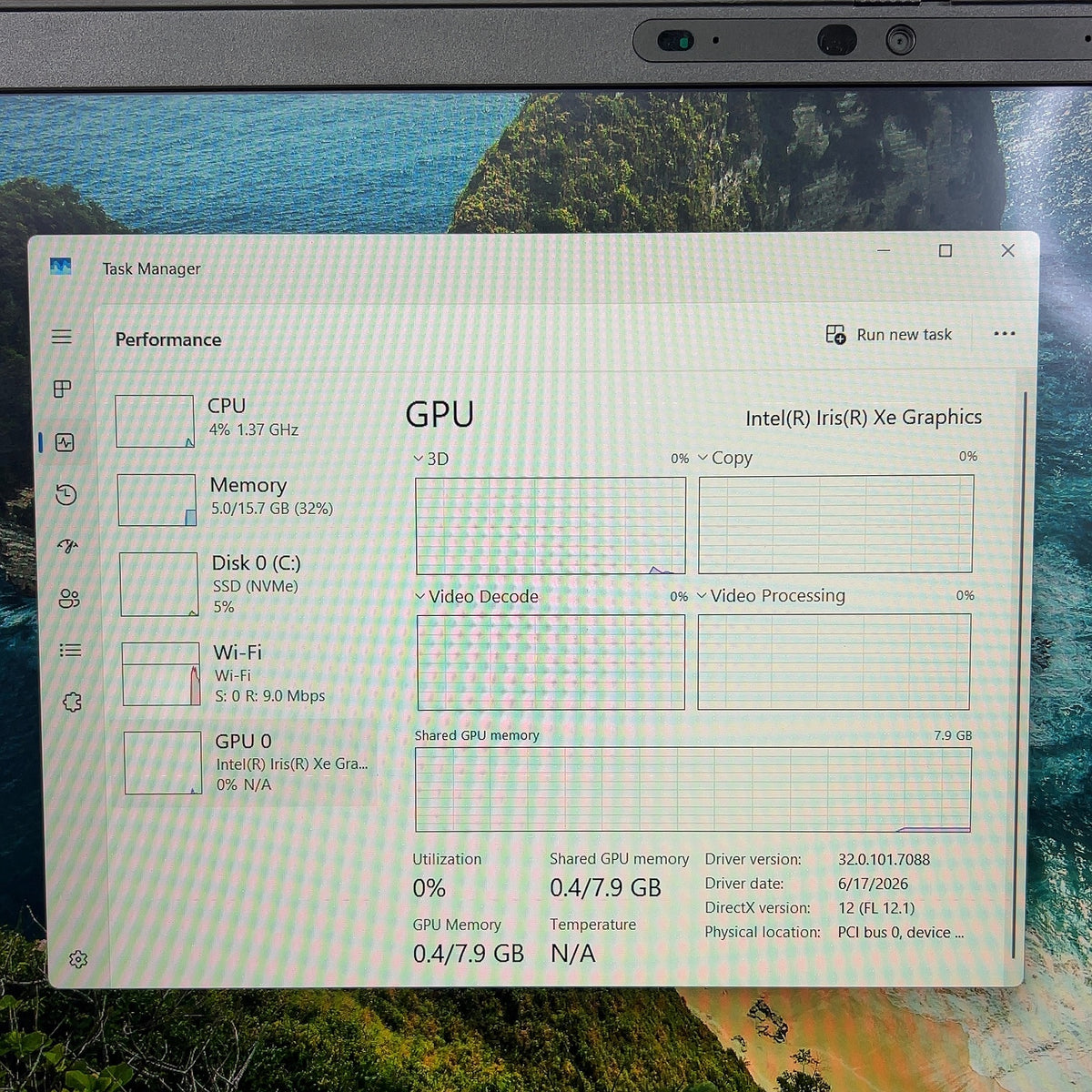Open the Copy engine dropdown
Screen dimensions: 1092x1092
tap(725, 458)
